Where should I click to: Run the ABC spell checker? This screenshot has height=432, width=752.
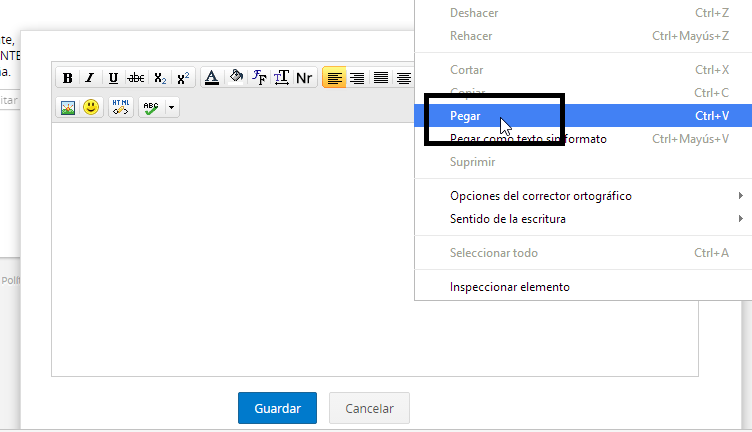pos(152,107)
